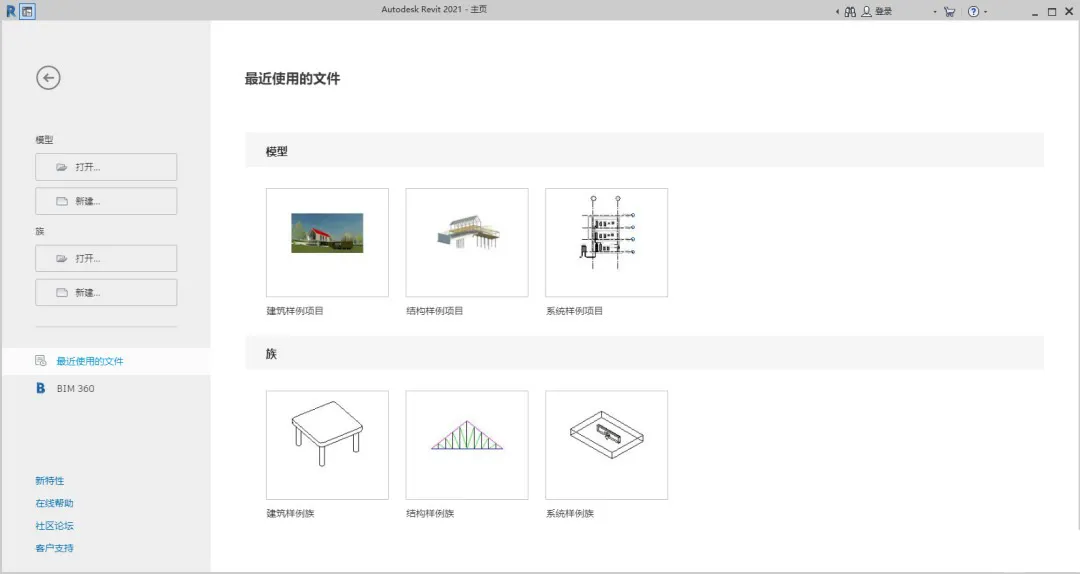Click the shopping cart icon

[x=949, y=11]
